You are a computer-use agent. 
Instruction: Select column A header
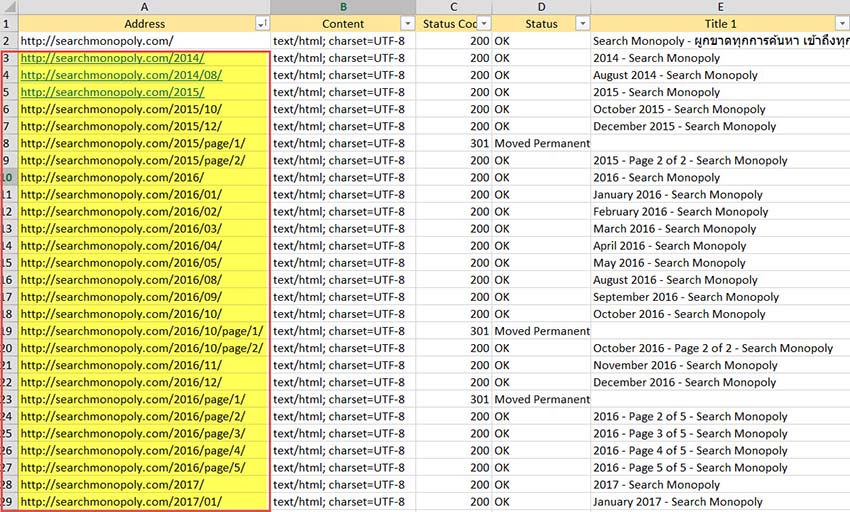click(144, 7)
